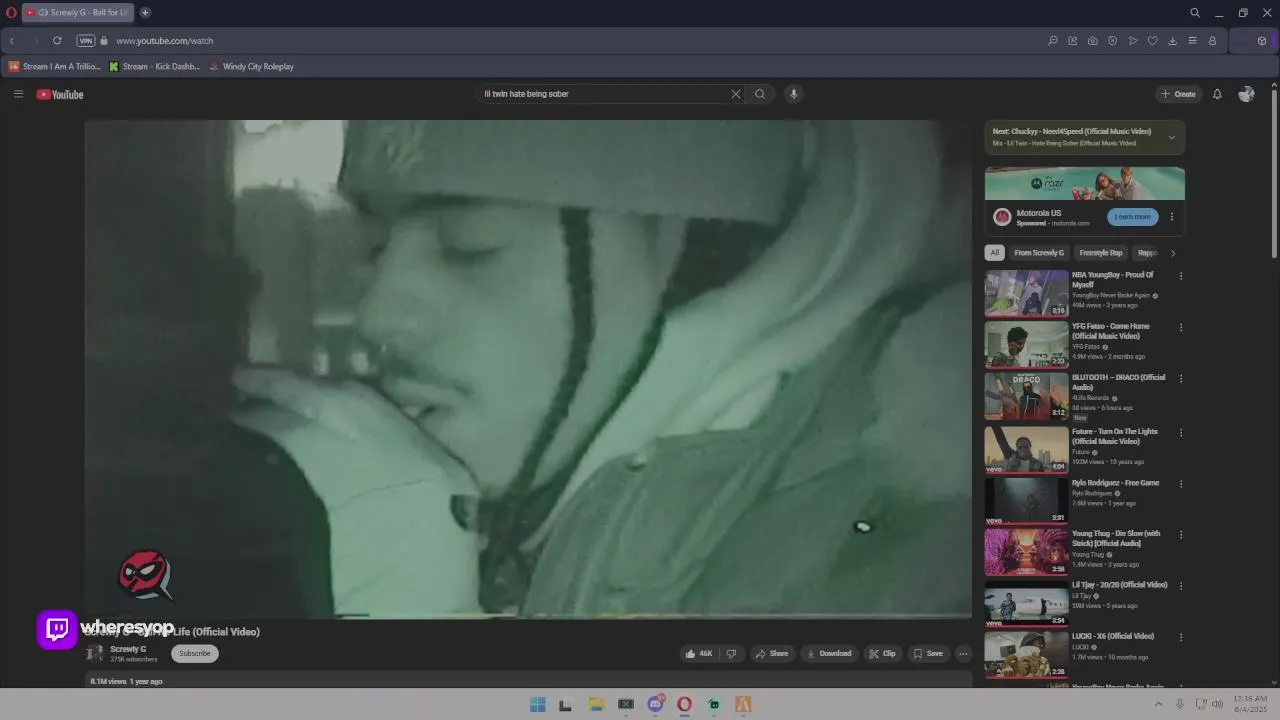Image resolution: width=1280 pixels, height=720 pixels.
Task: Select the All filter chip
Action: [x=994, y=253]
